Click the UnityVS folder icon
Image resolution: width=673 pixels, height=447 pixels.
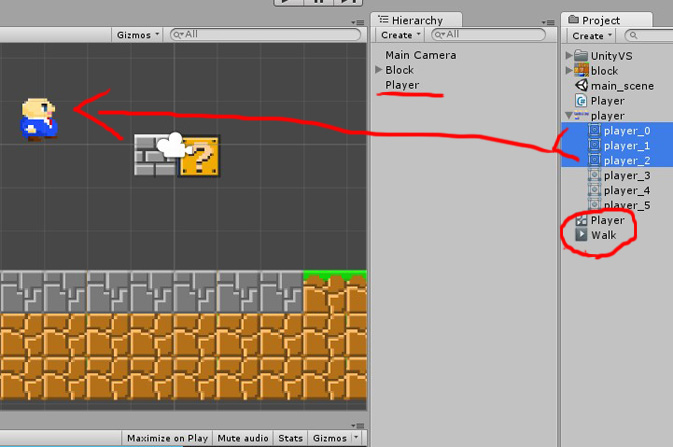click(x=581, y=55)
